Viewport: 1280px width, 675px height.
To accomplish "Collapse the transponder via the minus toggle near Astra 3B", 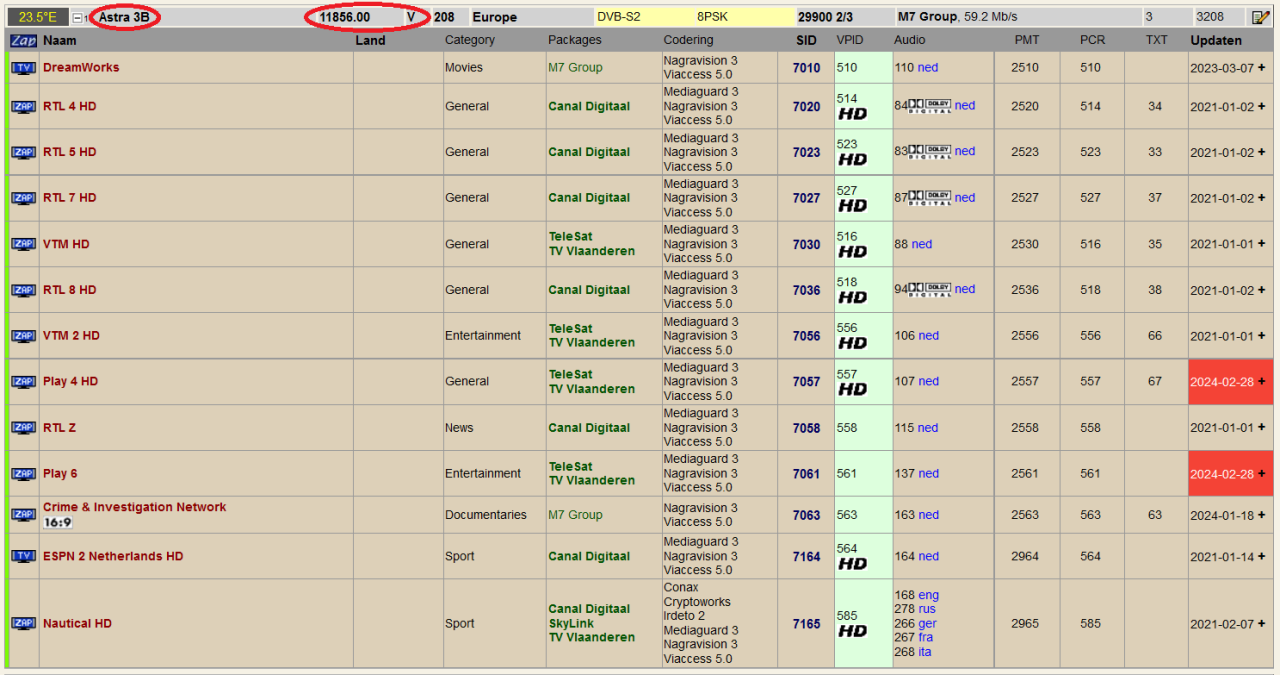I will pyautogui.click(x=78, y=16).
